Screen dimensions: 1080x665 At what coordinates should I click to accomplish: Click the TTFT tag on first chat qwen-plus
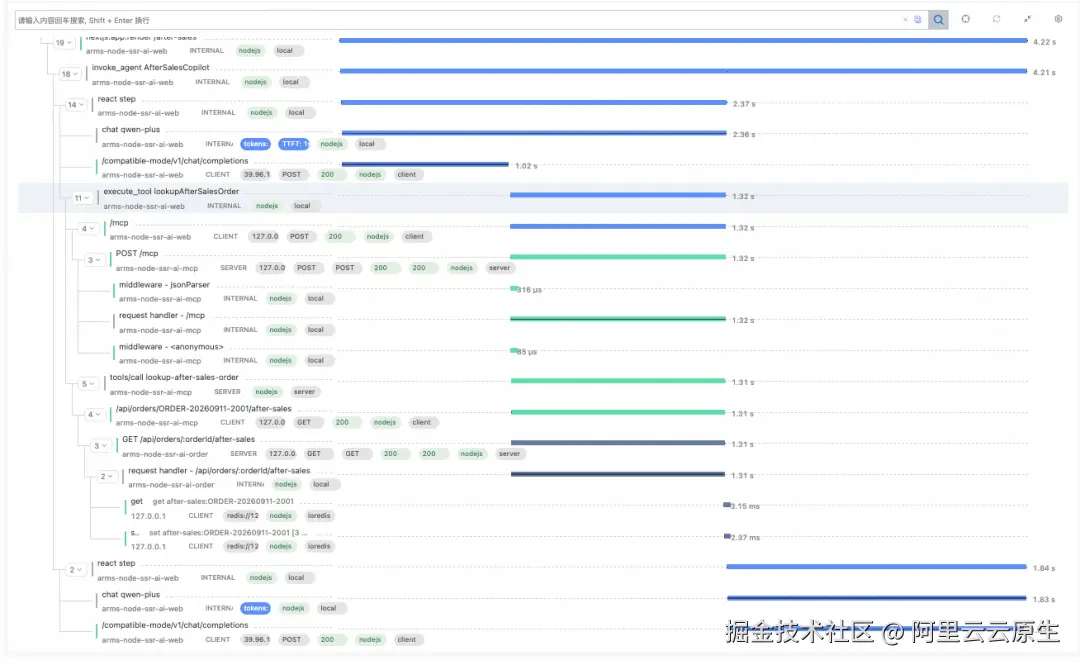coord(294,144)
